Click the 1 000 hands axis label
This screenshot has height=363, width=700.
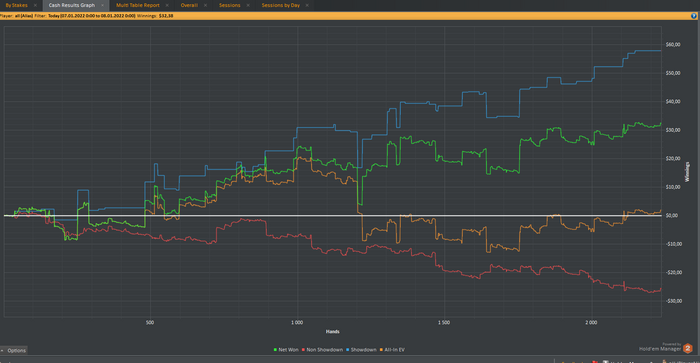click(x=297, y=322)
